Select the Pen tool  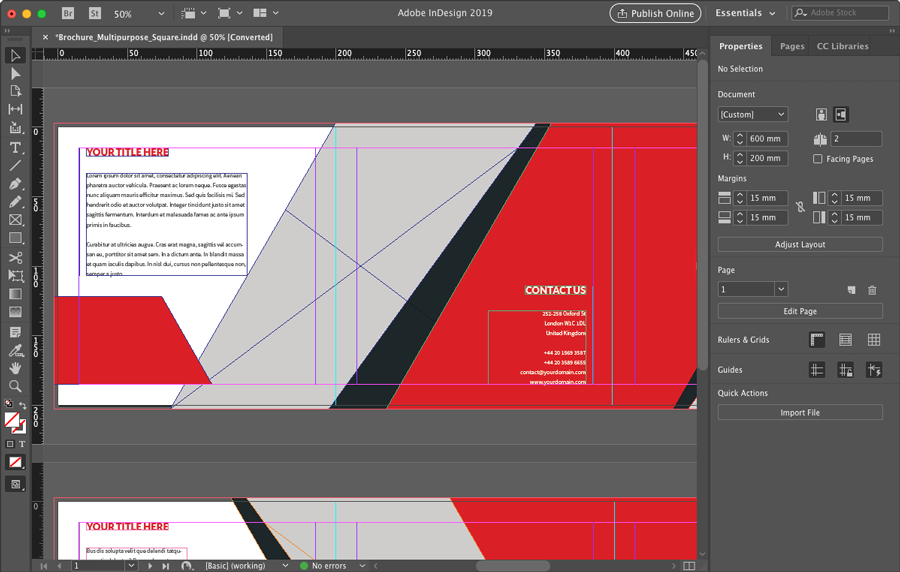tap(15, 184)
